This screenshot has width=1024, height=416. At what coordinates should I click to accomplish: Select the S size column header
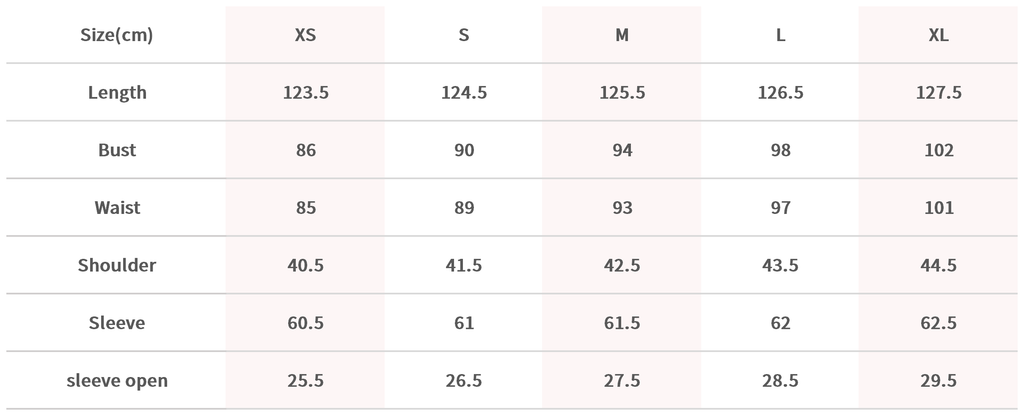click(x=464, y=35)
